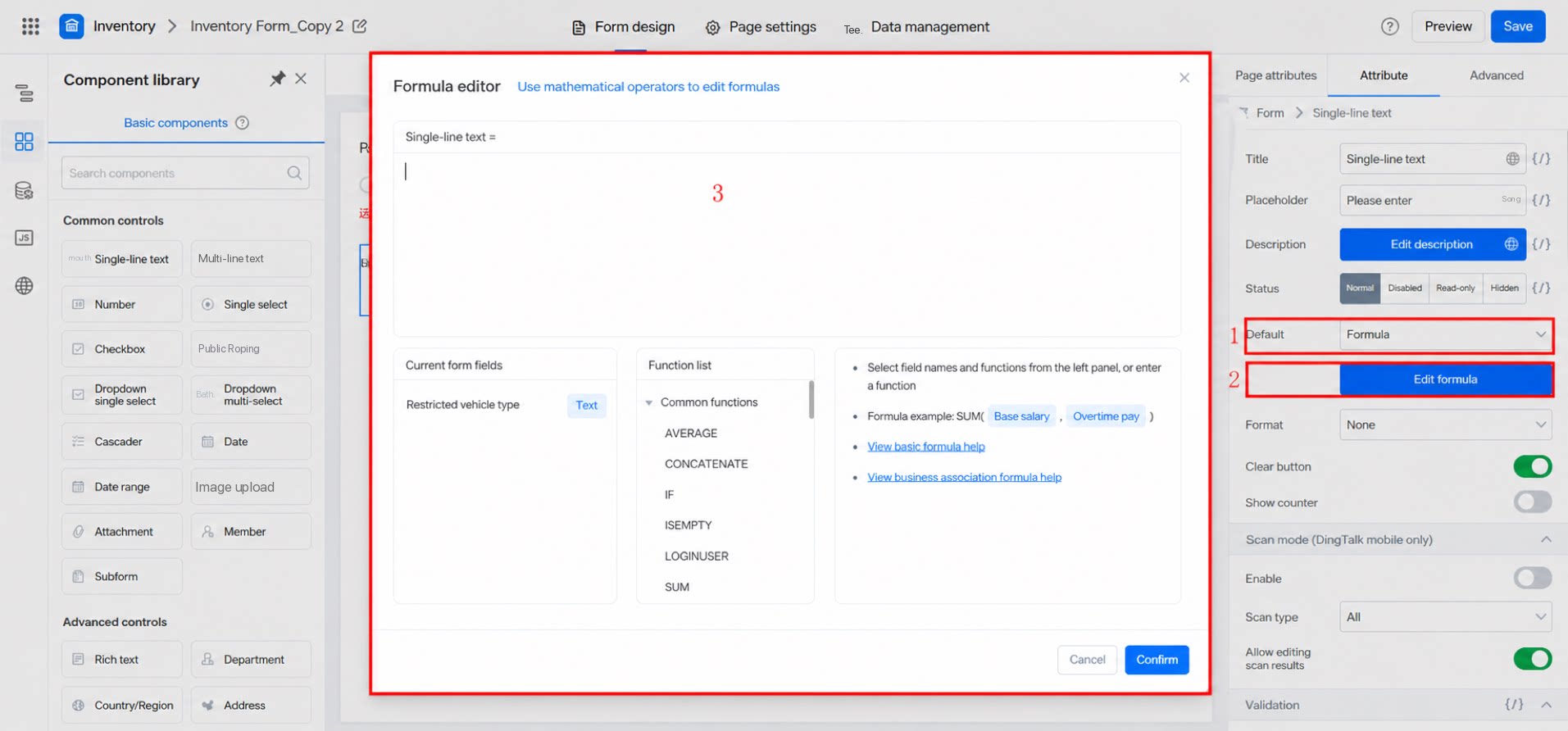The width and height of the screenshot is (1568, 731).
Task: Open the Default value Formula dropdown
Action: [x=1446, y=334]
